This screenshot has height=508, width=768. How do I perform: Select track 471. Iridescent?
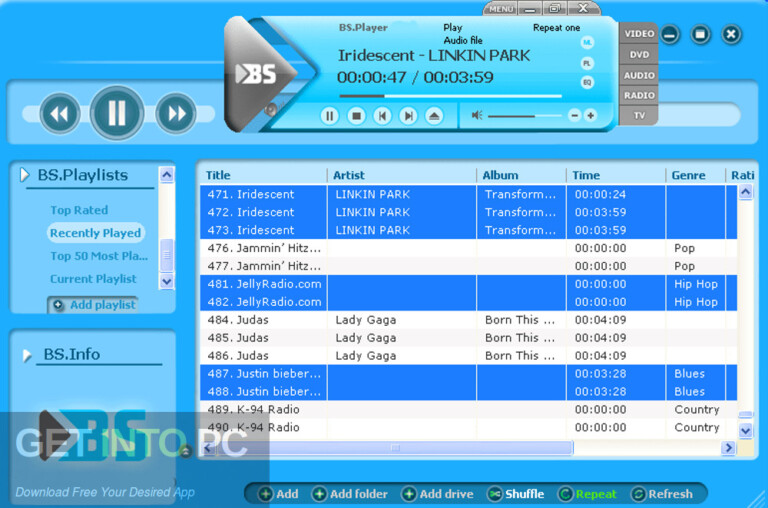(x=468, y=194)
